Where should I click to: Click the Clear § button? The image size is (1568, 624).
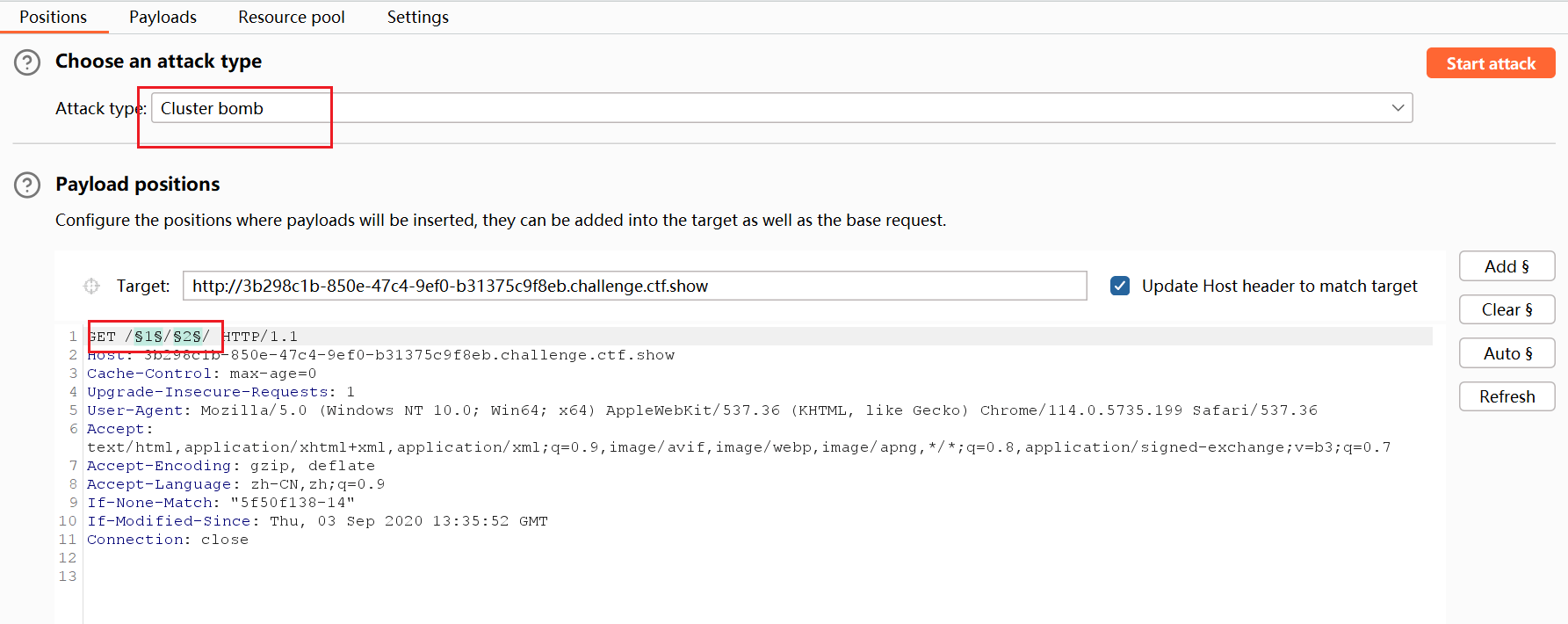[1507, 309]
